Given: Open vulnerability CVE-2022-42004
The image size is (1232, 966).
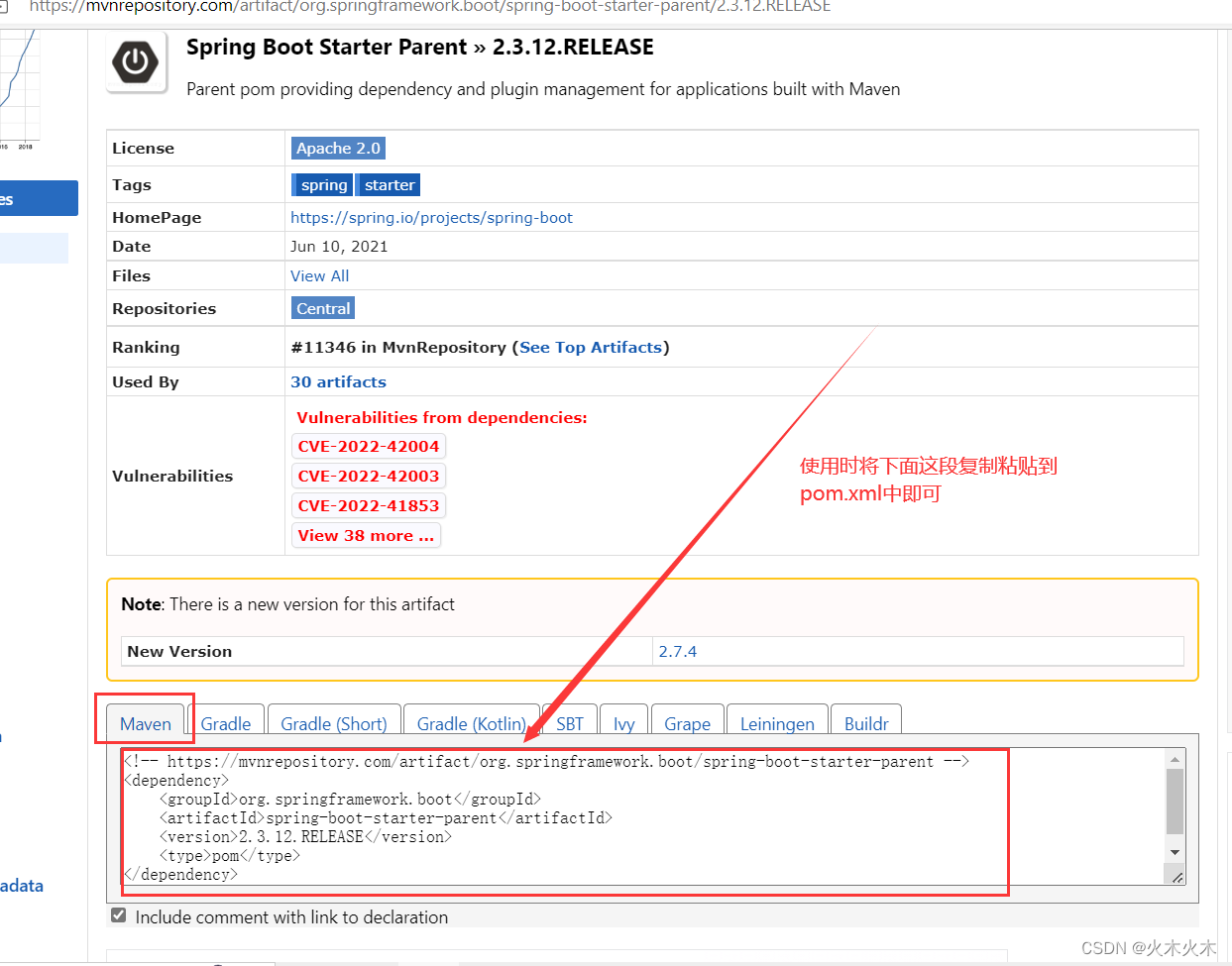Looking at the screenshot, I should [369, 446].
